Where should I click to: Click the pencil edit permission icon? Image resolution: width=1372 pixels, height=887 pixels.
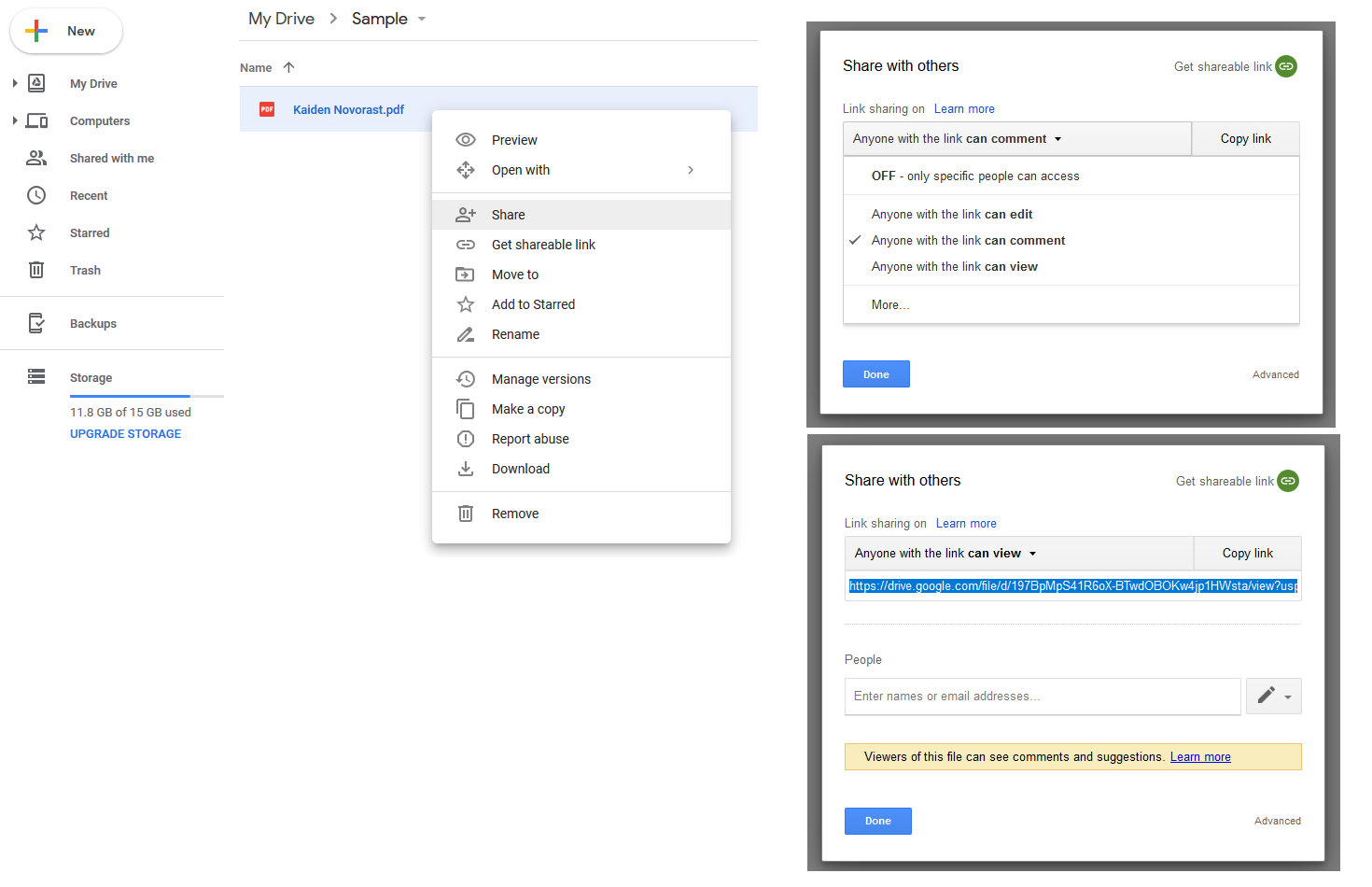(x=1267, y=696)
